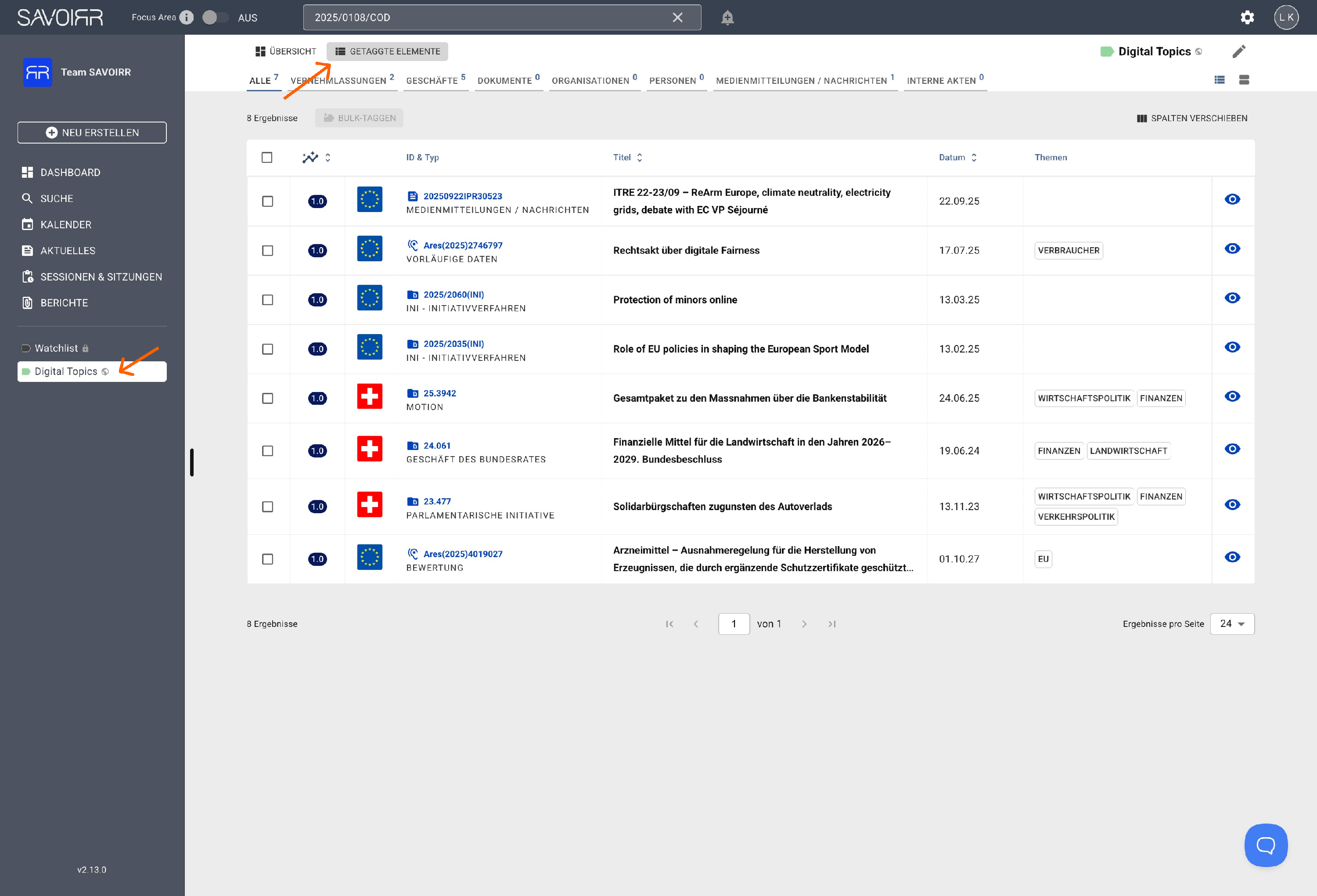This screenshot has width=1317, height=896.
Task: Switch to card view icon
Action: click(1244, 80)
